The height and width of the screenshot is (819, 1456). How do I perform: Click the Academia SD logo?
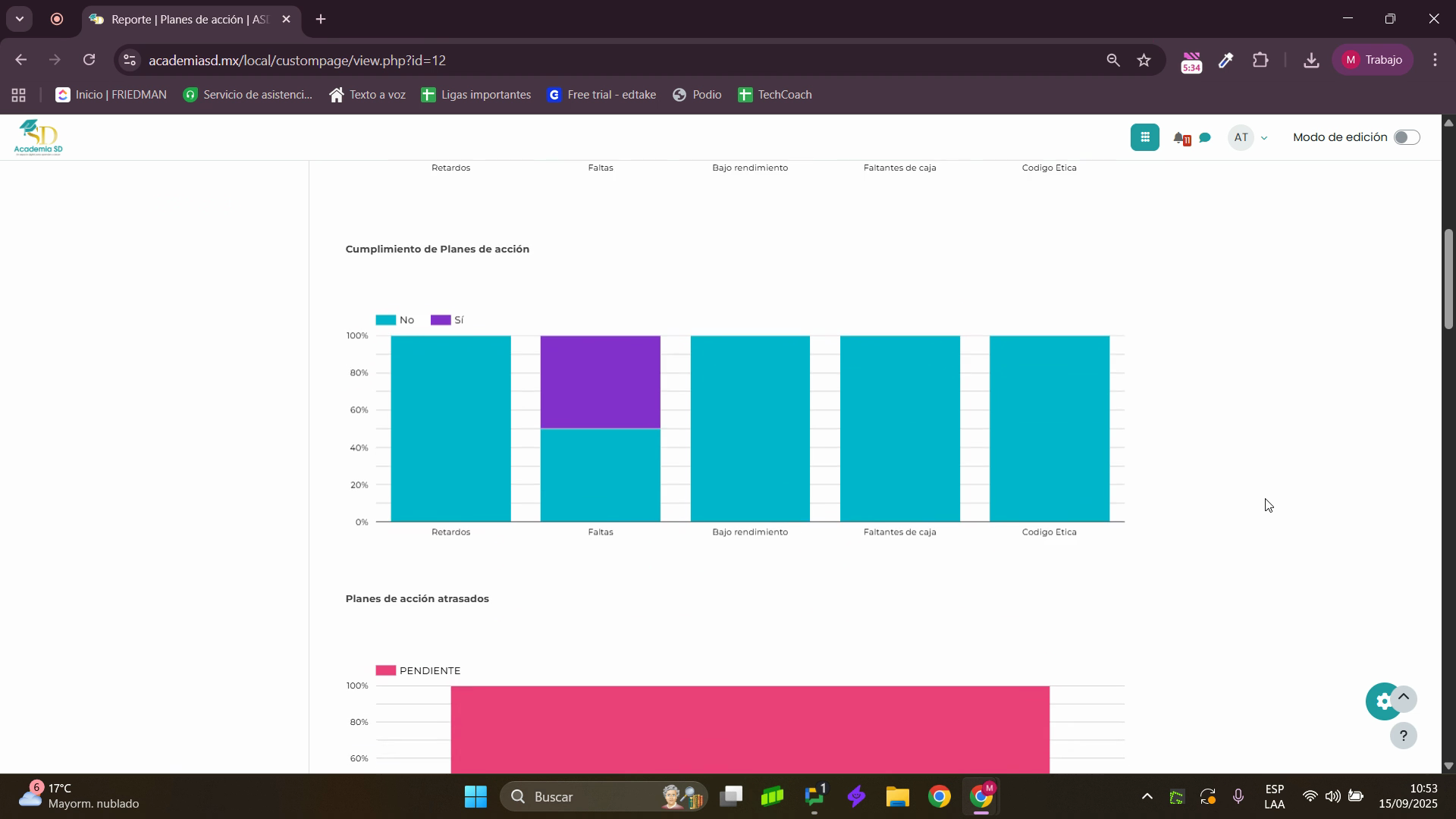point(38,137)
